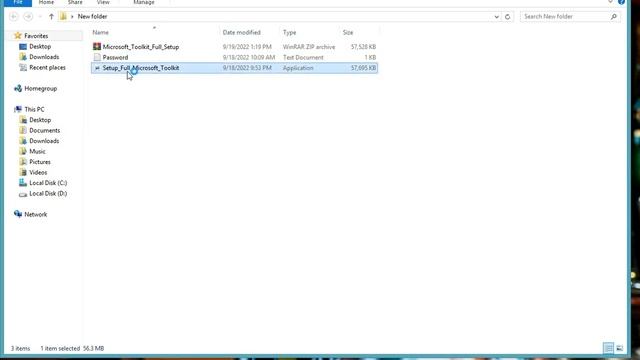
Task: Open Downloads under Favorites
Action: click(44, 57)
